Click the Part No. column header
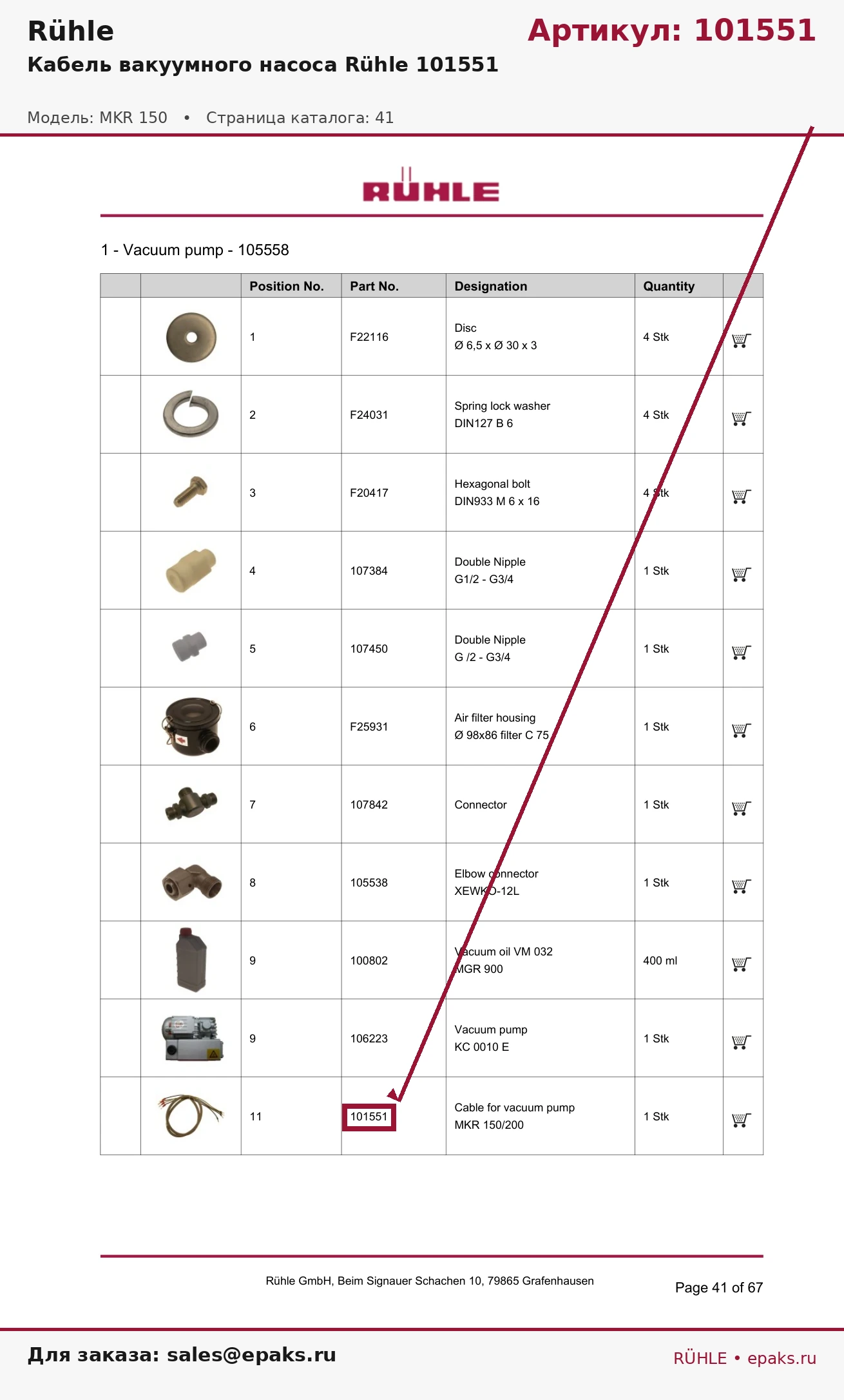The height and width of the screenshot is (1400, 844). [x=374, y=286]
